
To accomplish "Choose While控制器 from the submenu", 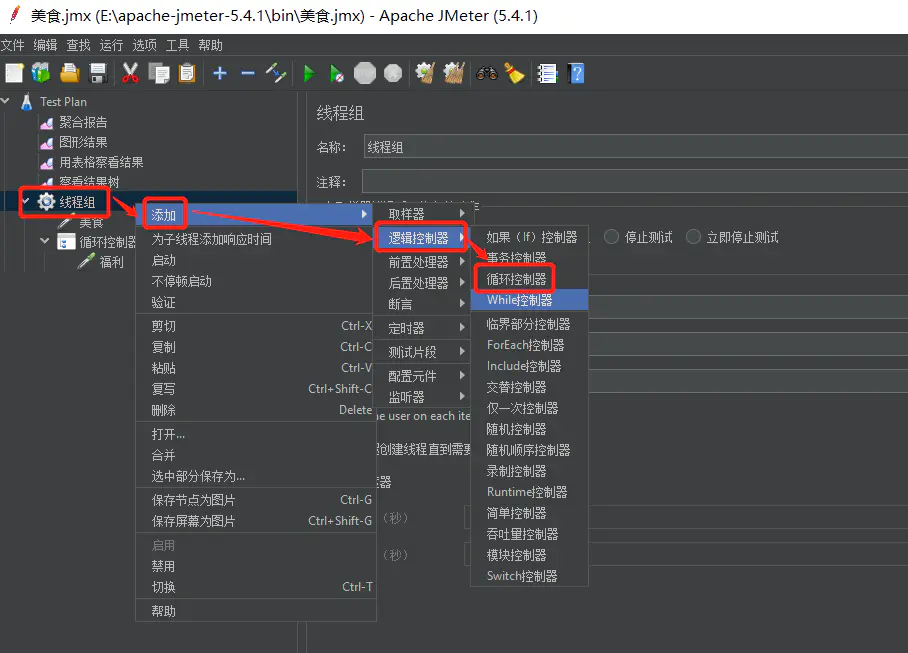I will [x=529, y=300].
